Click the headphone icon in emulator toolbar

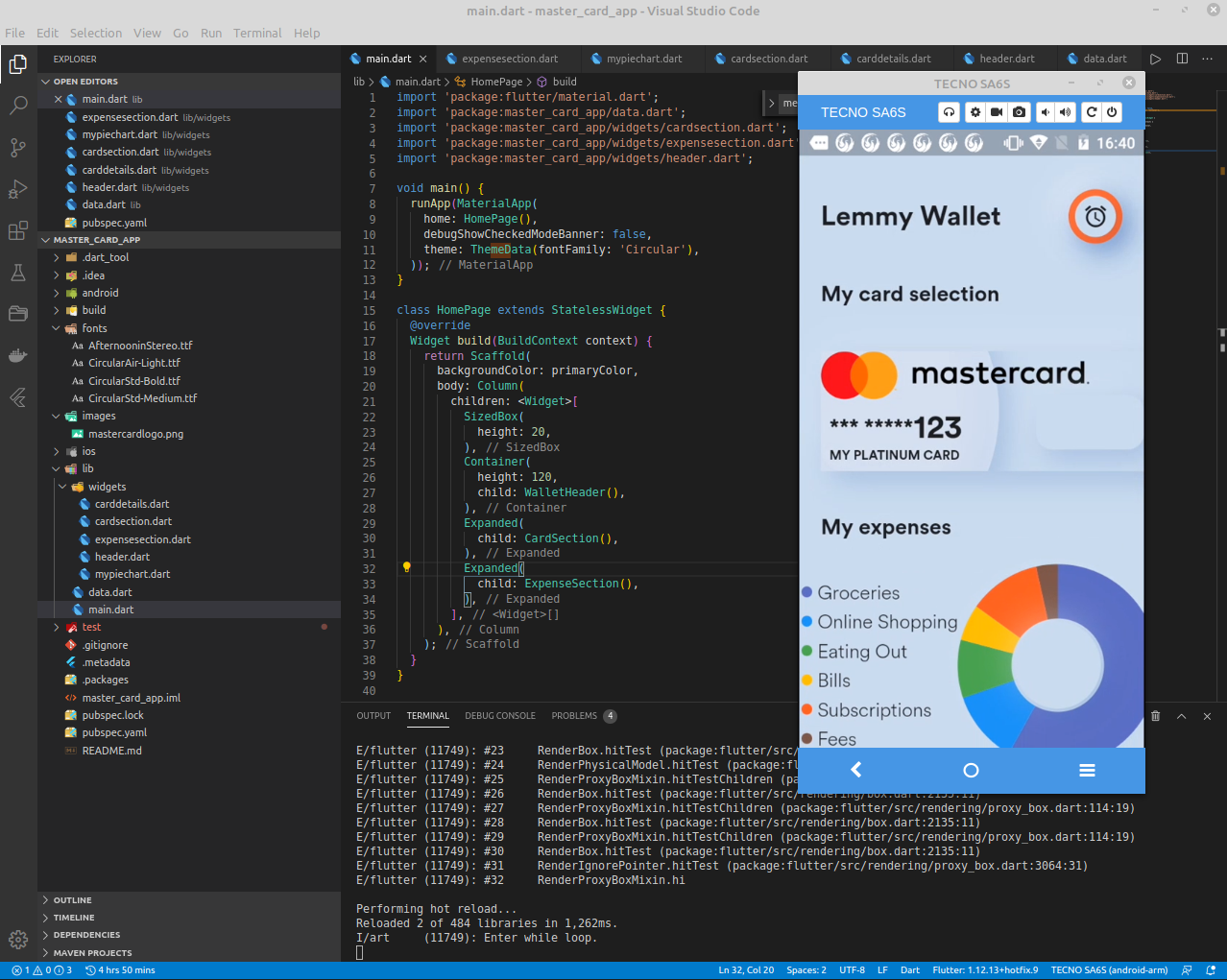click(949, 112)
